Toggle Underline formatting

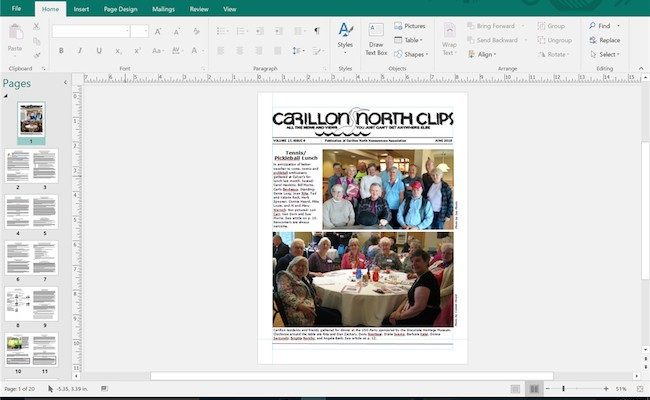click(x=99, y=51)
